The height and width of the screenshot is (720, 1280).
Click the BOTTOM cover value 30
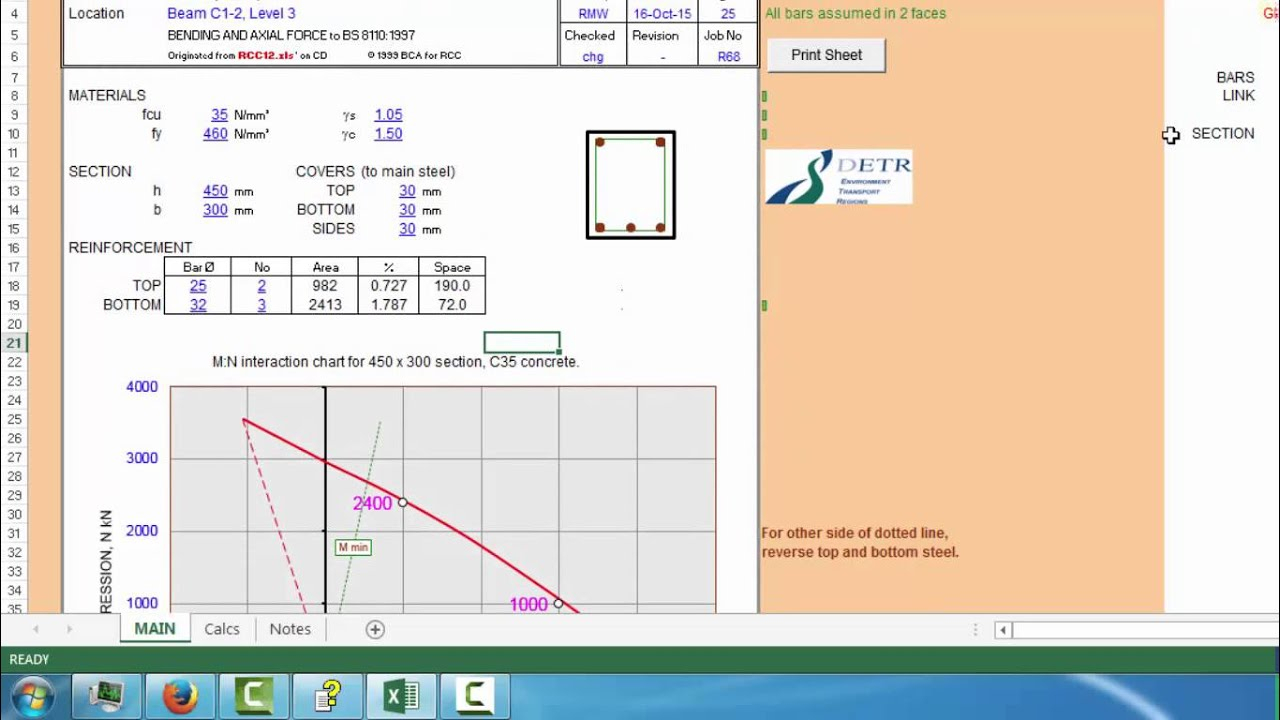pyautogui.click(x=407, y=210)
